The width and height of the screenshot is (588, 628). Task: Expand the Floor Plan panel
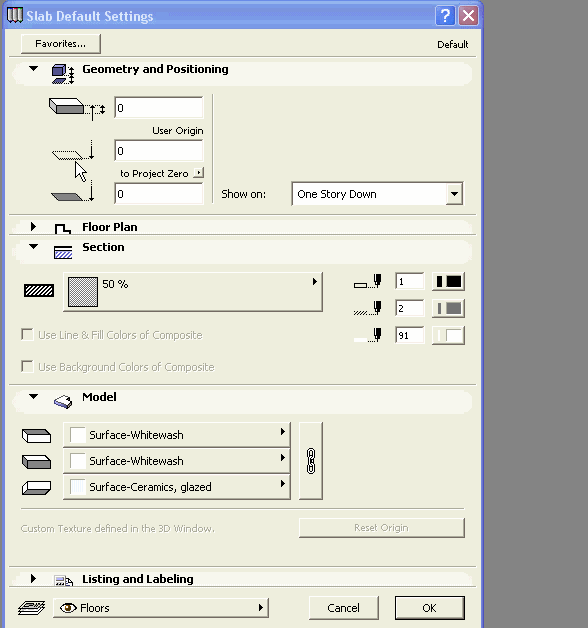point(34,227)
